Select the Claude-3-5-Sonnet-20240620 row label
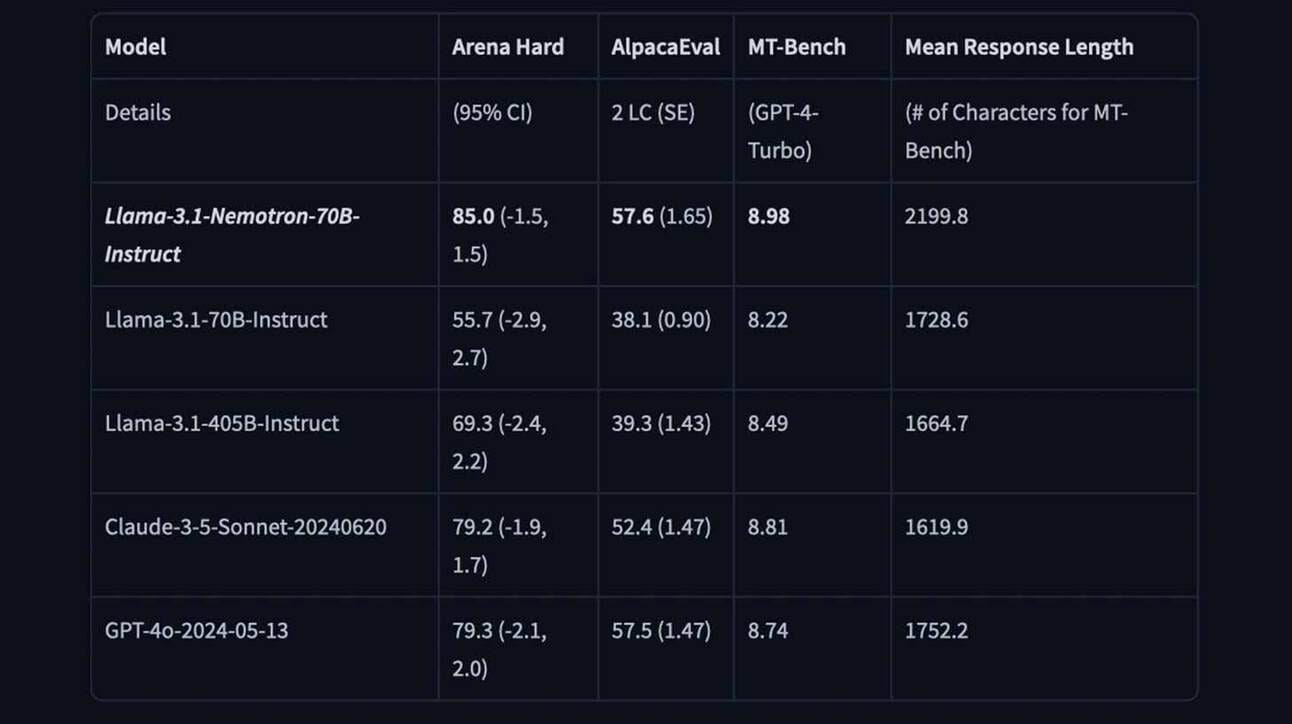 (246, 527)
